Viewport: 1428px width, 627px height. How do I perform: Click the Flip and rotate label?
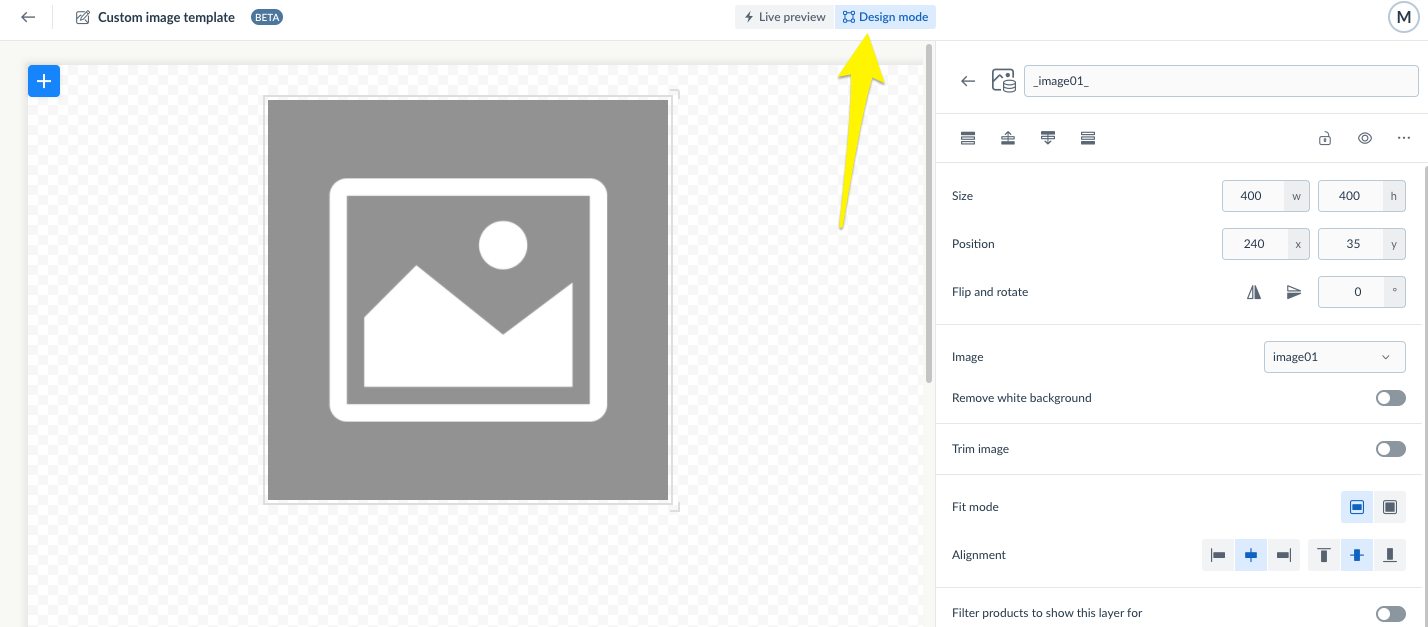coord(990,292)
